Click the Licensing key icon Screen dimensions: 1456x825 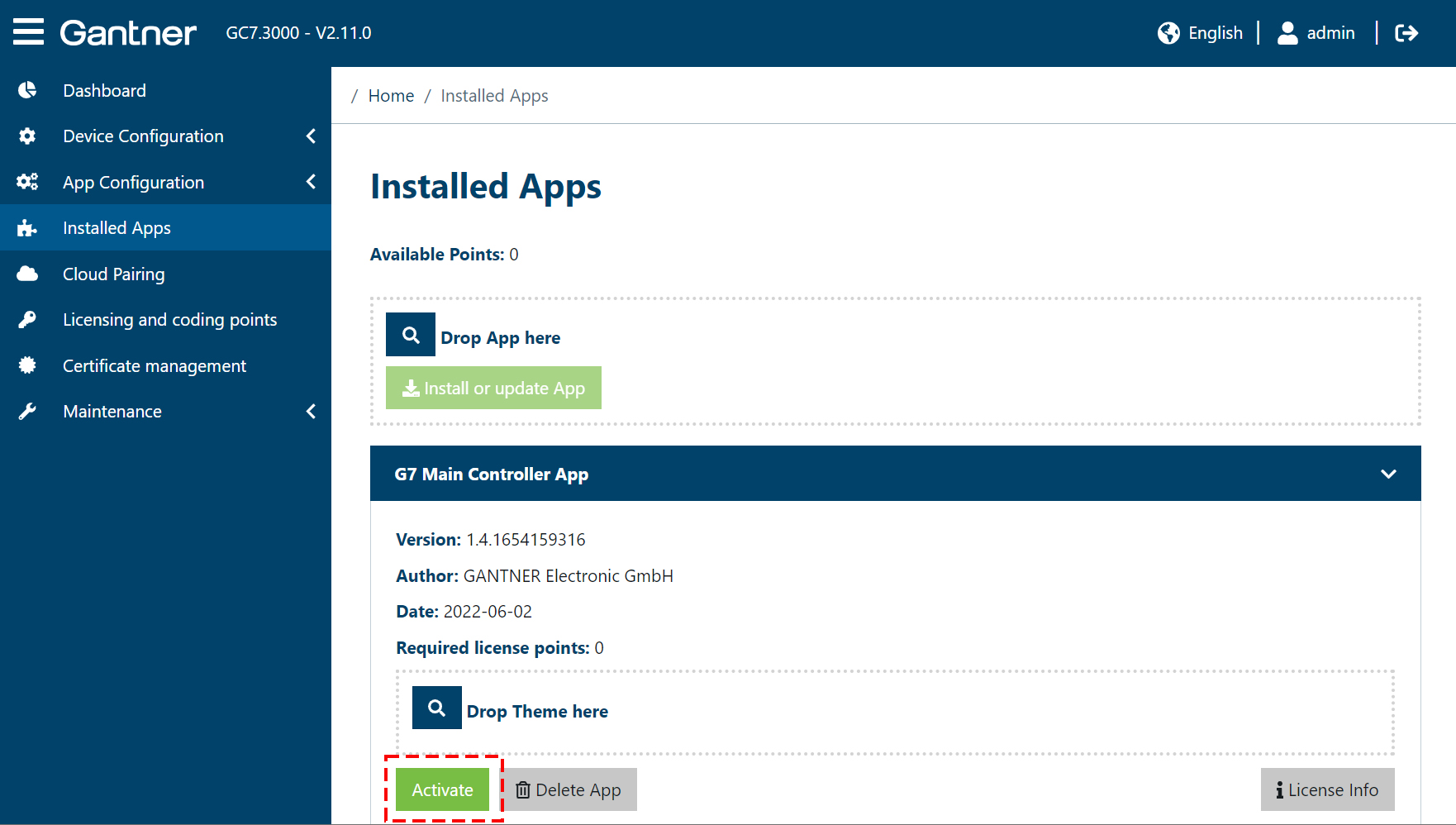(x=27, y=320)
